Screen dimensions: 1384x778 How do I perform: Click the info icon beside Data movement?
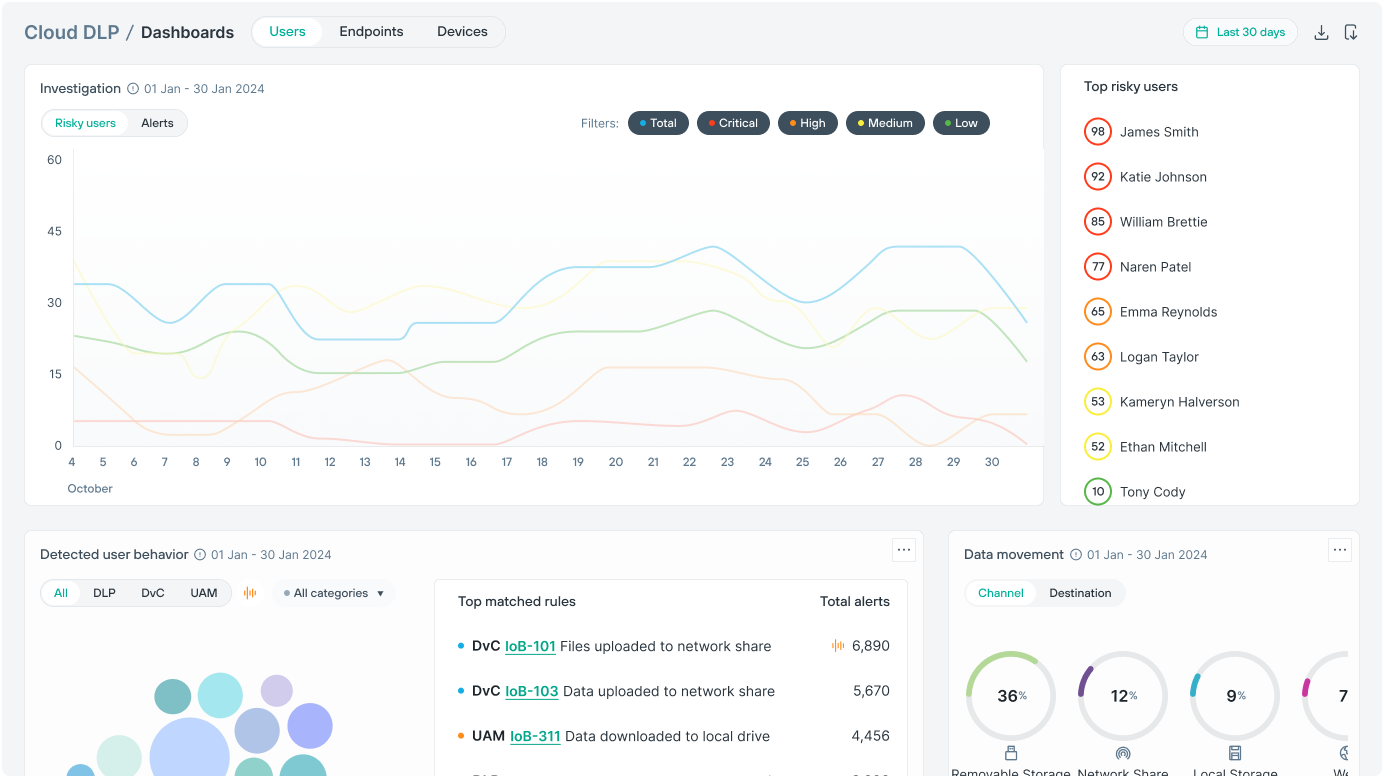(1073, 554)
